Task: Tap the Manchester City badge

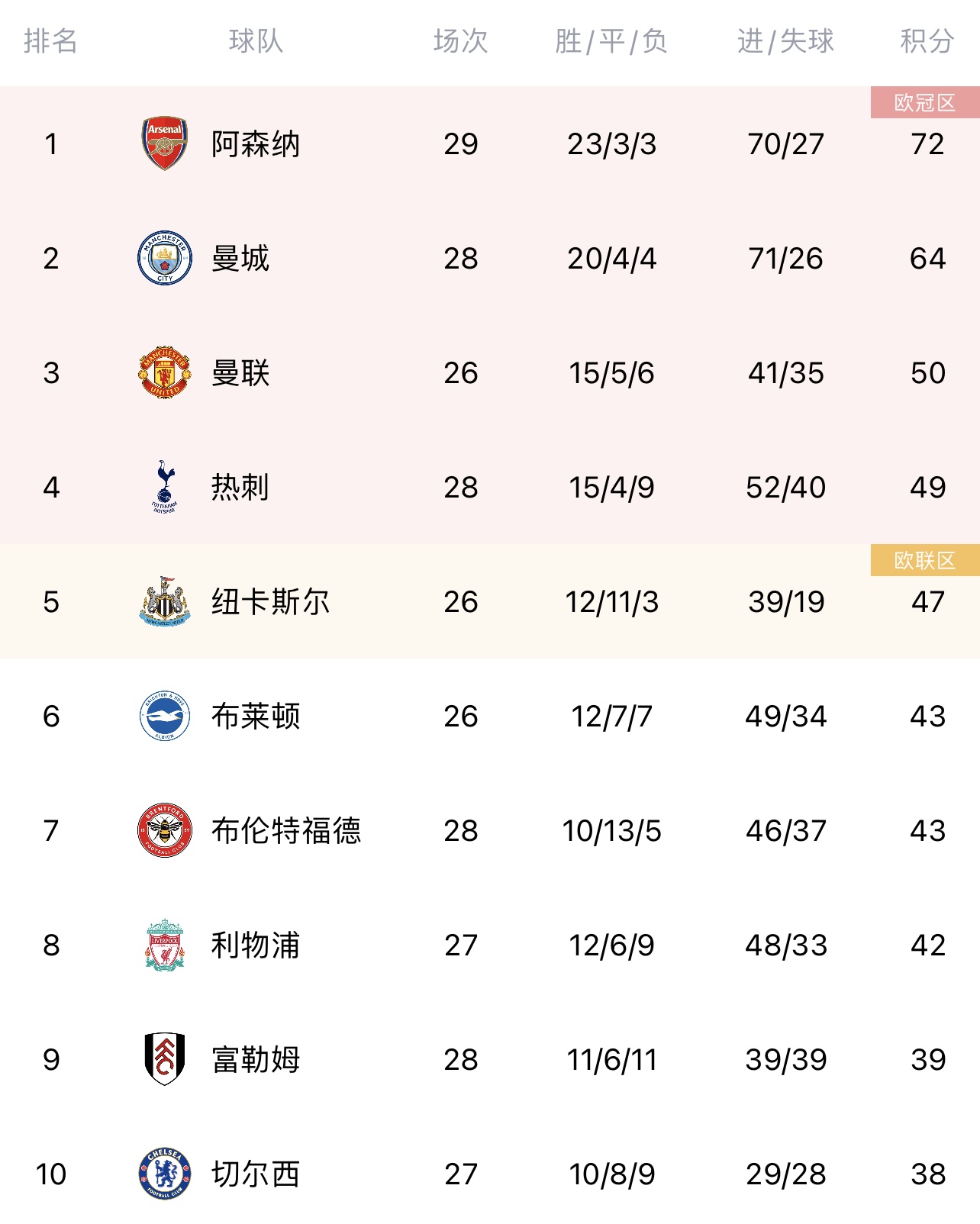Action: tap(165, 258)
